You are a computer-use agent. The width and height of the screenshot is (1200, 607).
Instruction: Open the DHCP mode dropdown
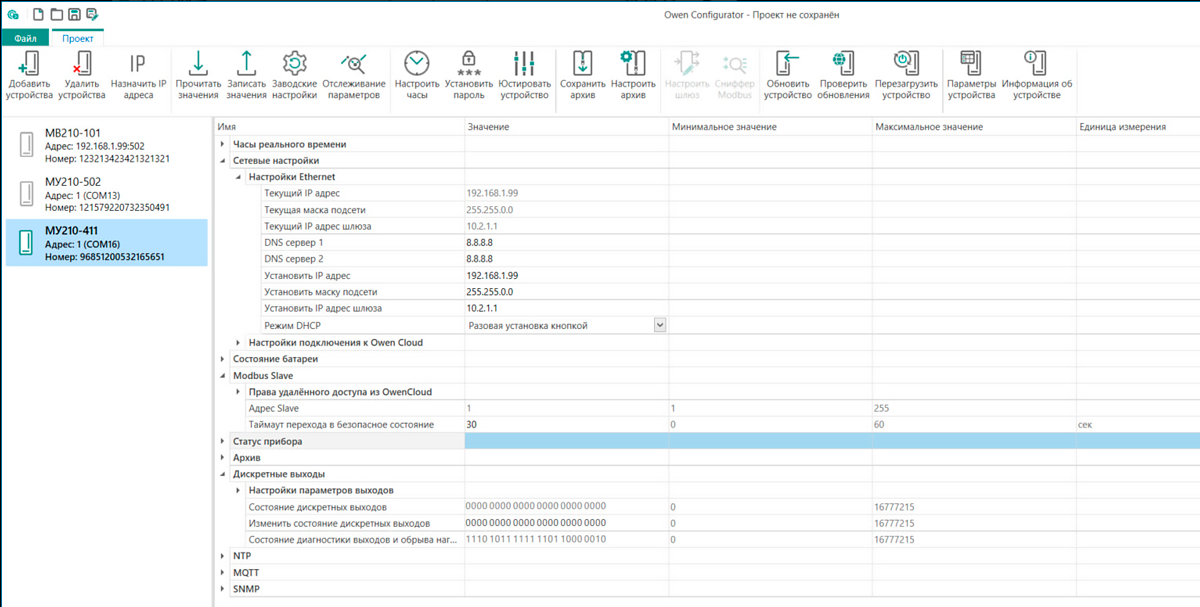[659, 325]
